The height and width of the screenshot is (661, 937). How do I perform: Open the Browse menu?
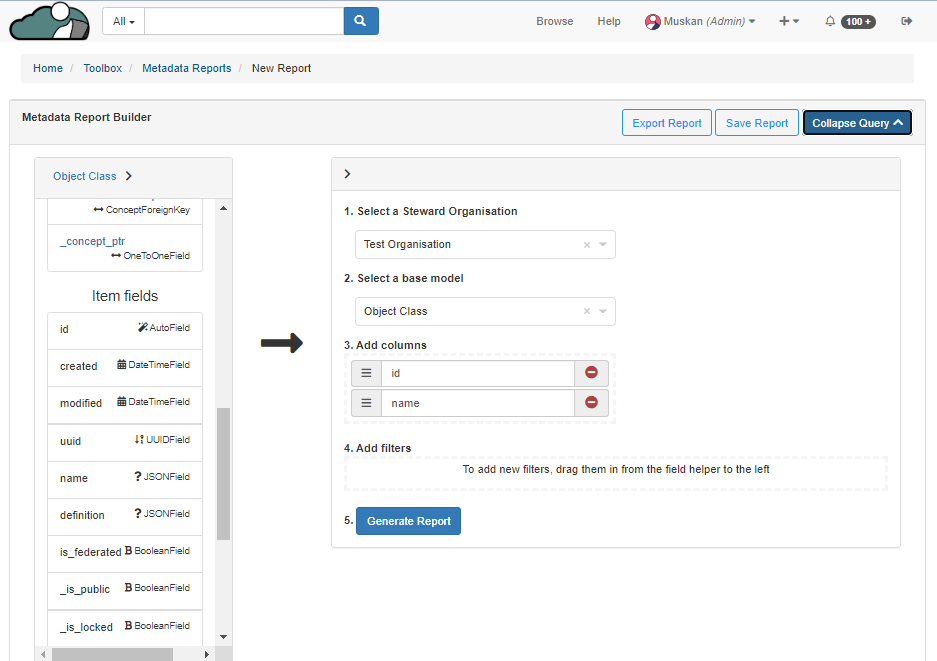point(555,21)
